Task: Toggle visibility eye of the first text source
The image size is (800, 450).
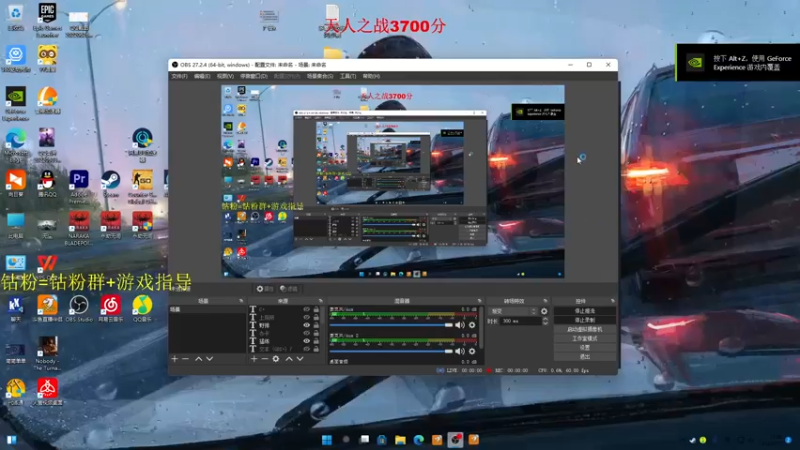Action: pyautogui.click(x=306, y=309)
